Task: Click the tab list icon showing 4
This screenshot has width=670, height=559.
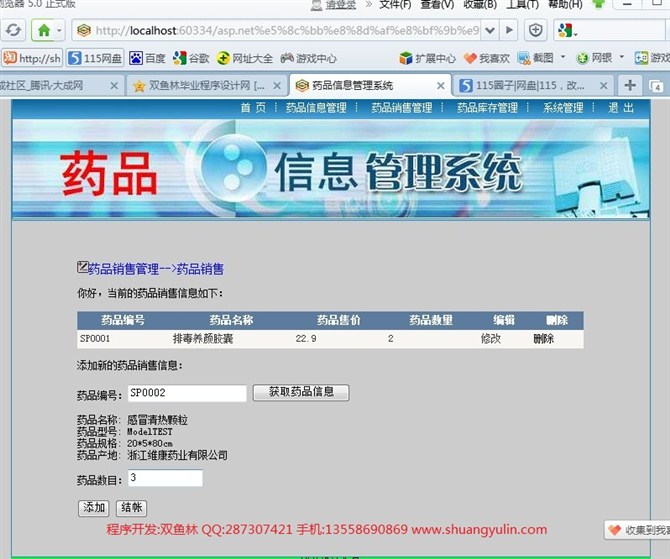Action: [x=656, y=86]
